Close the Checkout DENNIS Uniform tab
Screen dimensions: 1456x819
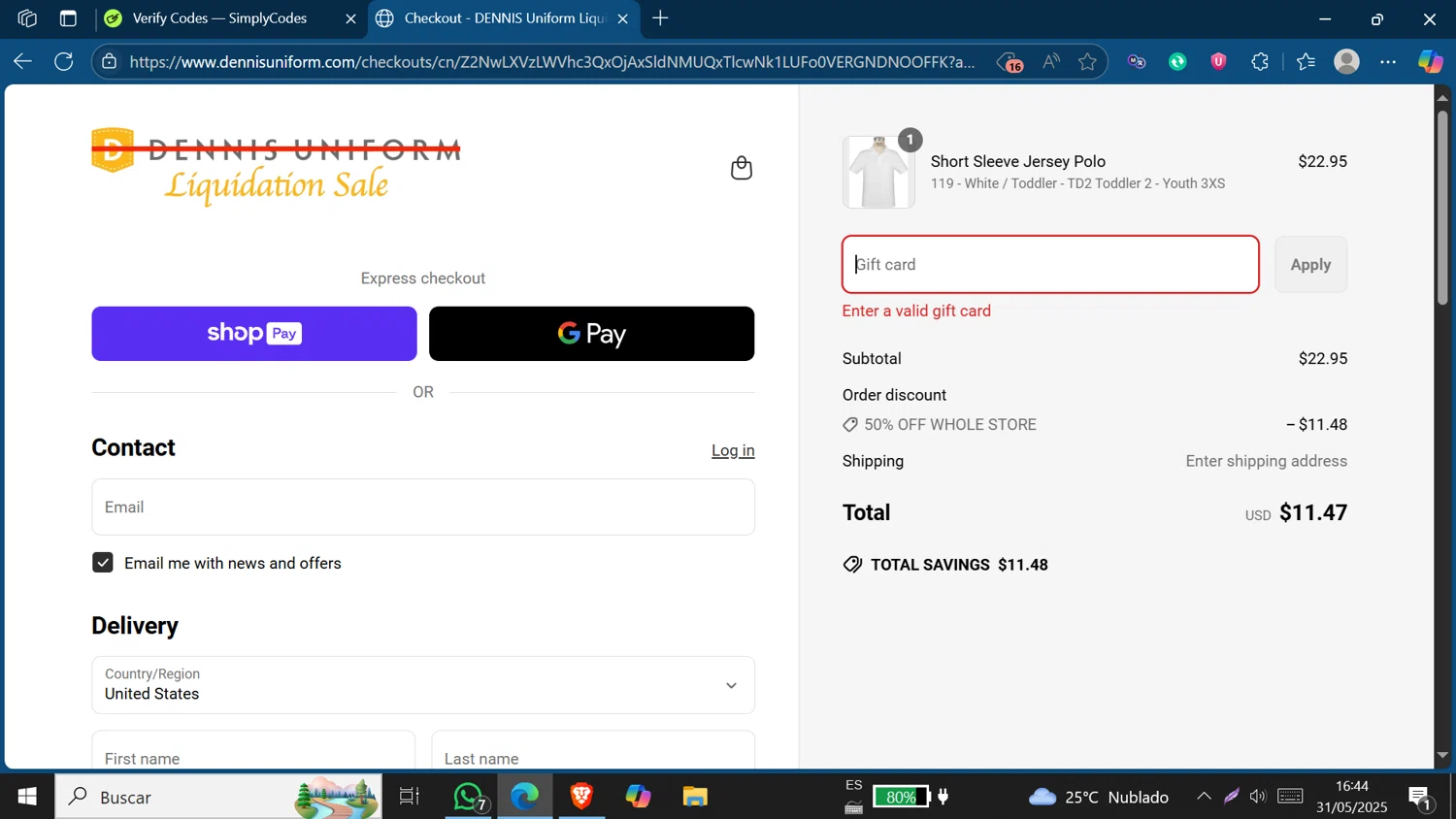(x=622, y=18)
